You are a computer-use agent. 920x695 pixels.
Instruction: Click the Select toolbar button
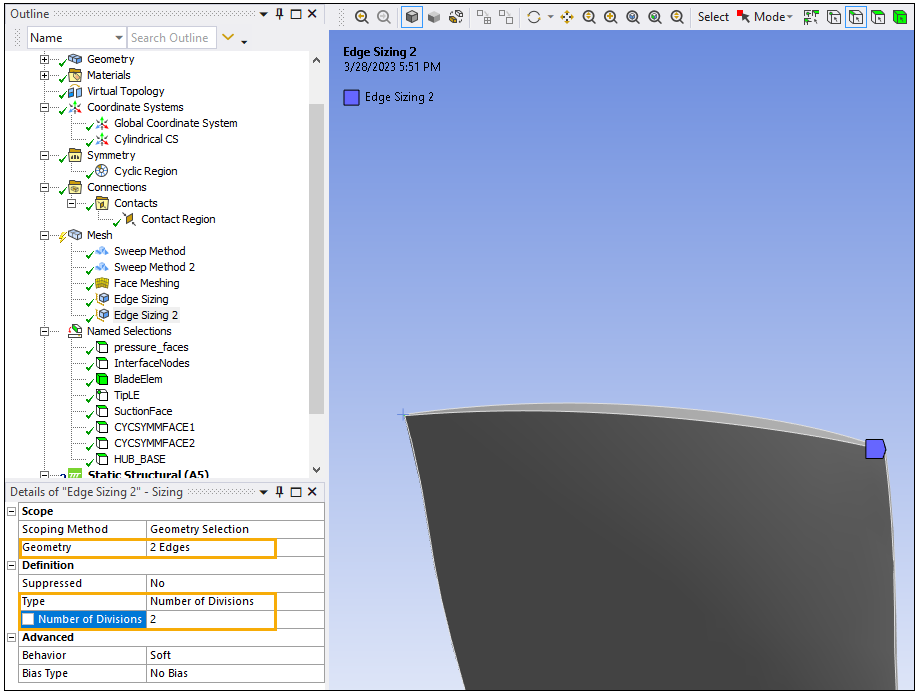point(713,17)
